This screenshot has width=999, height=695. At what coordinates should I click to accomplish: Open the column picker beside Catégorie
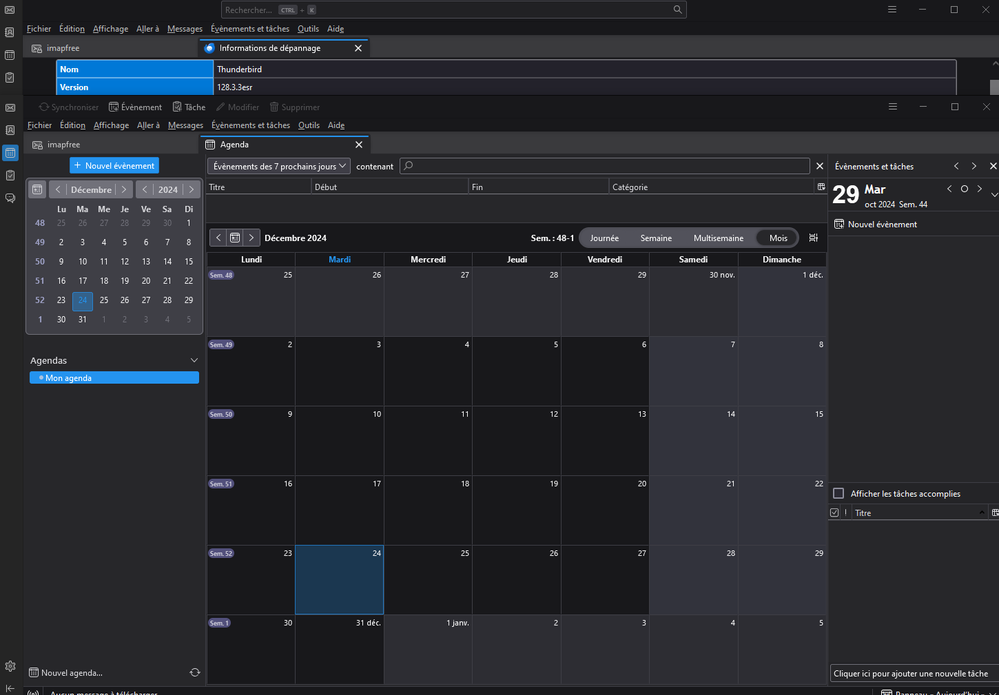[821, 187]
